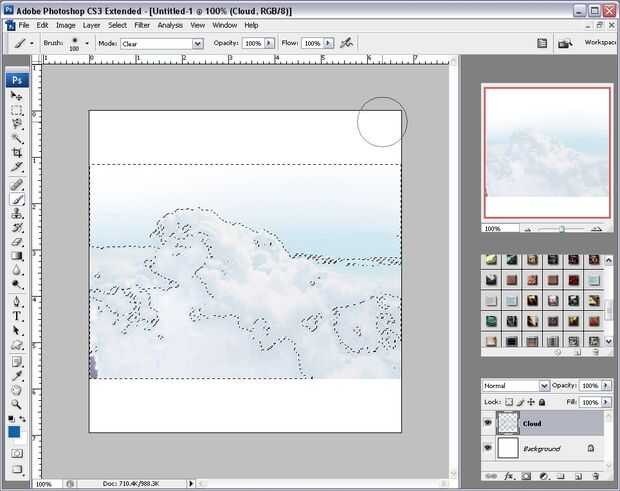620x491 pixels.
Task: Open the Workspace button
Action: [x=599, y=42]
